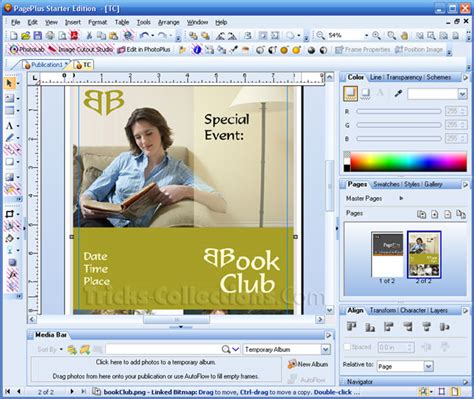The image size is (474, 399).
Task: Switch to the Layers tab
Action: pyautogui.click(x=439, y=311)
